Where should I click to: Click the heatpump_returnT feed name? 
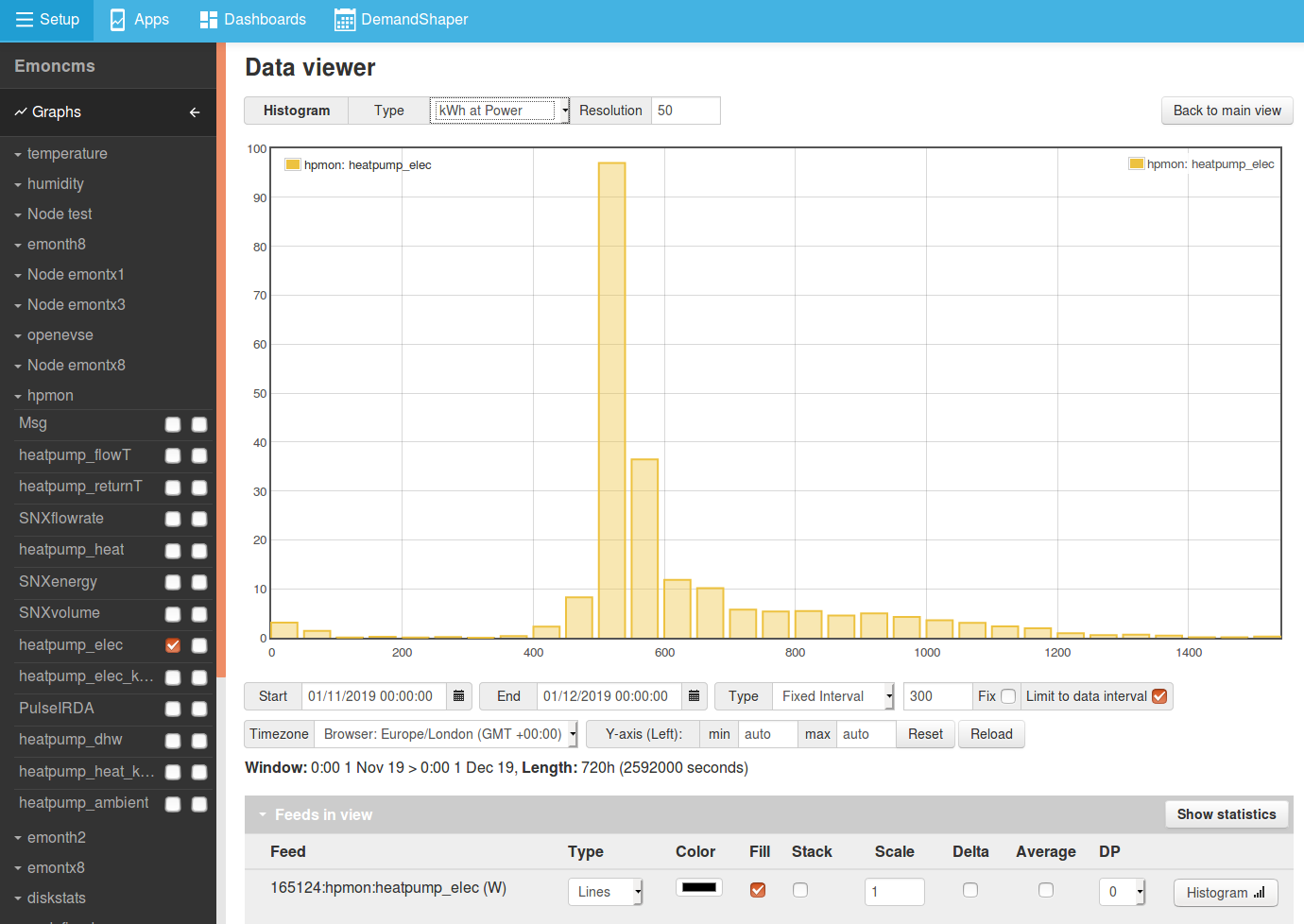[x=80, y=487]
